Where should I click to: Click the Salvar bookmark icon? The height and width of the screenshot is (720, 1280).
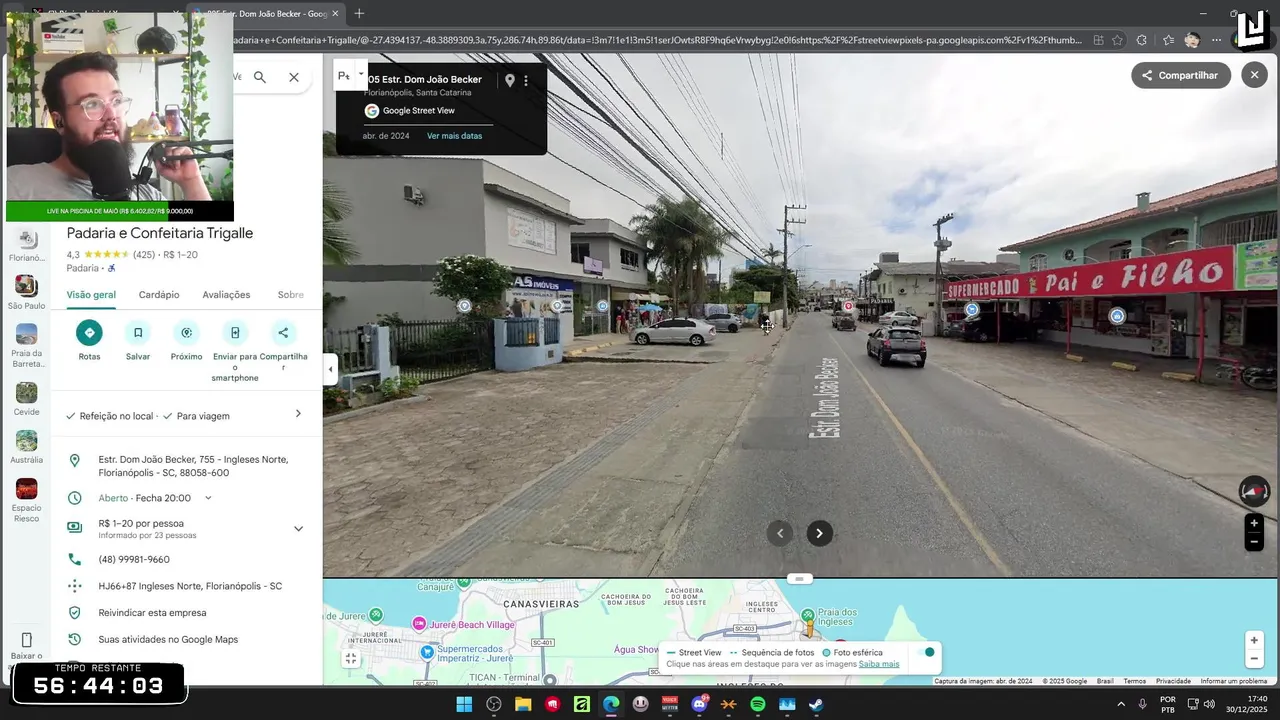click(138, 333)
